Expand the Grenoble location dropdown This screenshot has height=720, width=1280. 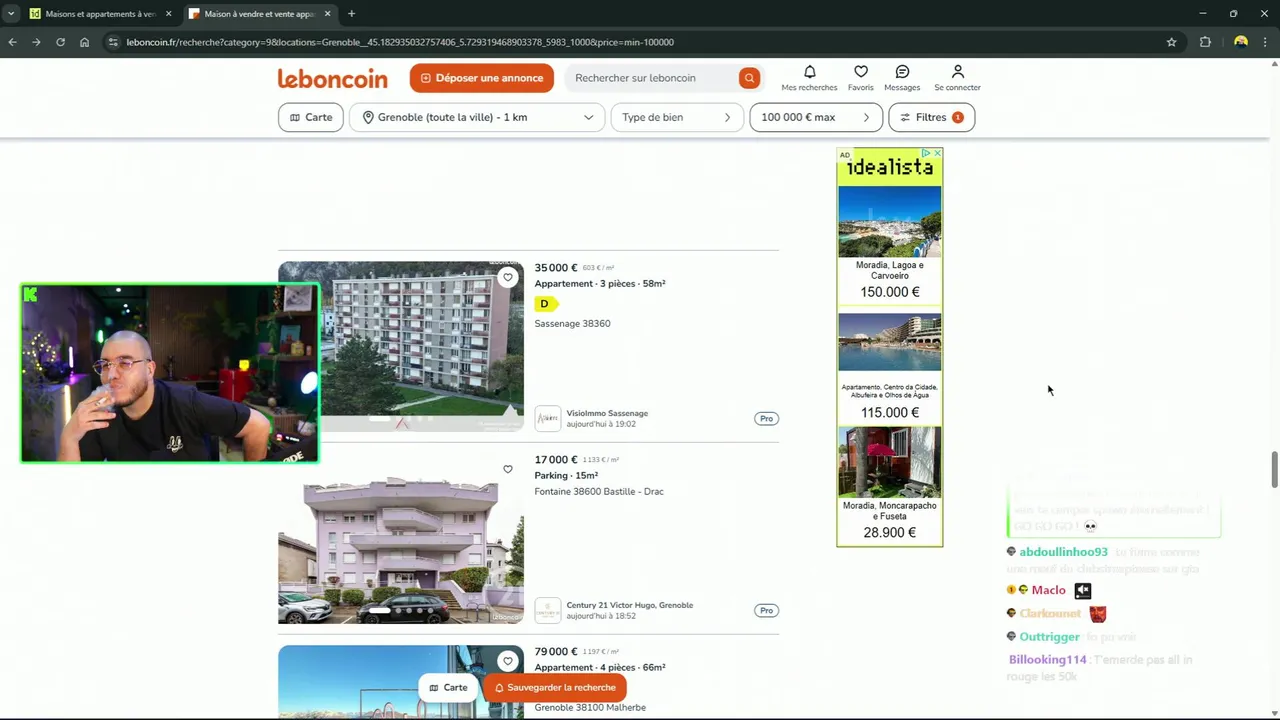pos(477,117)
